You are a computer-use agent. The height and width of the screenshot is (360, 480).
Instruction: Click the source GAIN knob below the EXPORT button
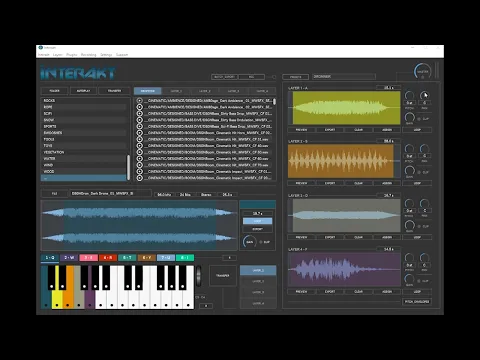[x=249, y=242]
